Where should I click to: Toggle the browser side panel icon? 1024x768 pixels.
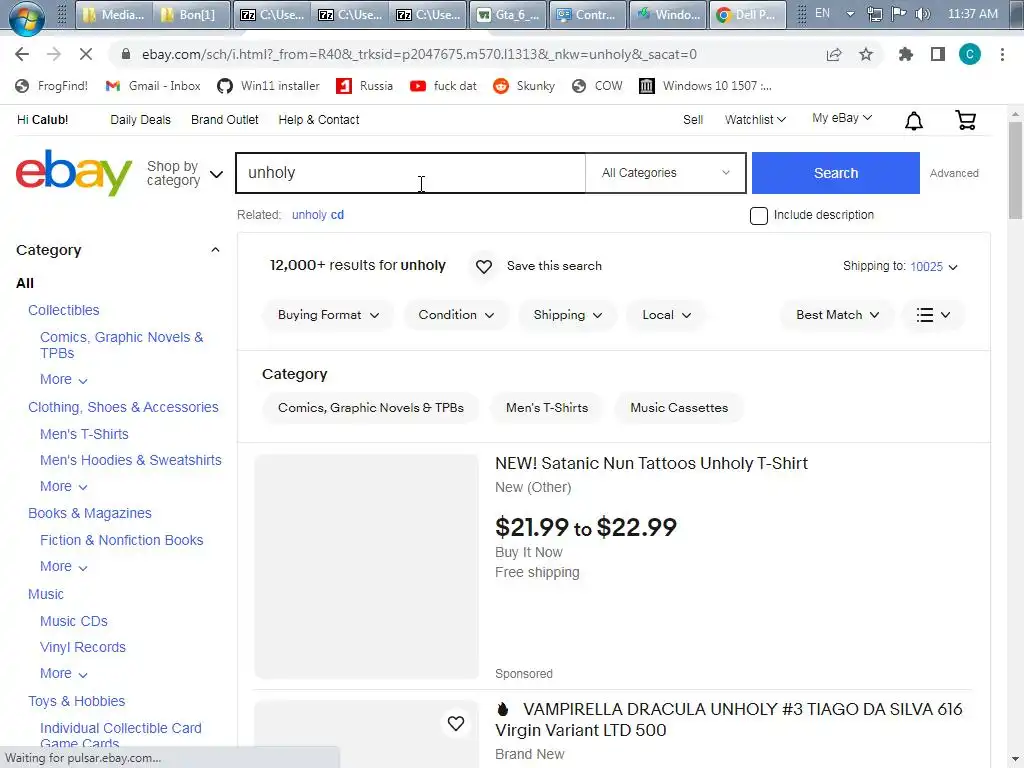(x=938, y=54)
